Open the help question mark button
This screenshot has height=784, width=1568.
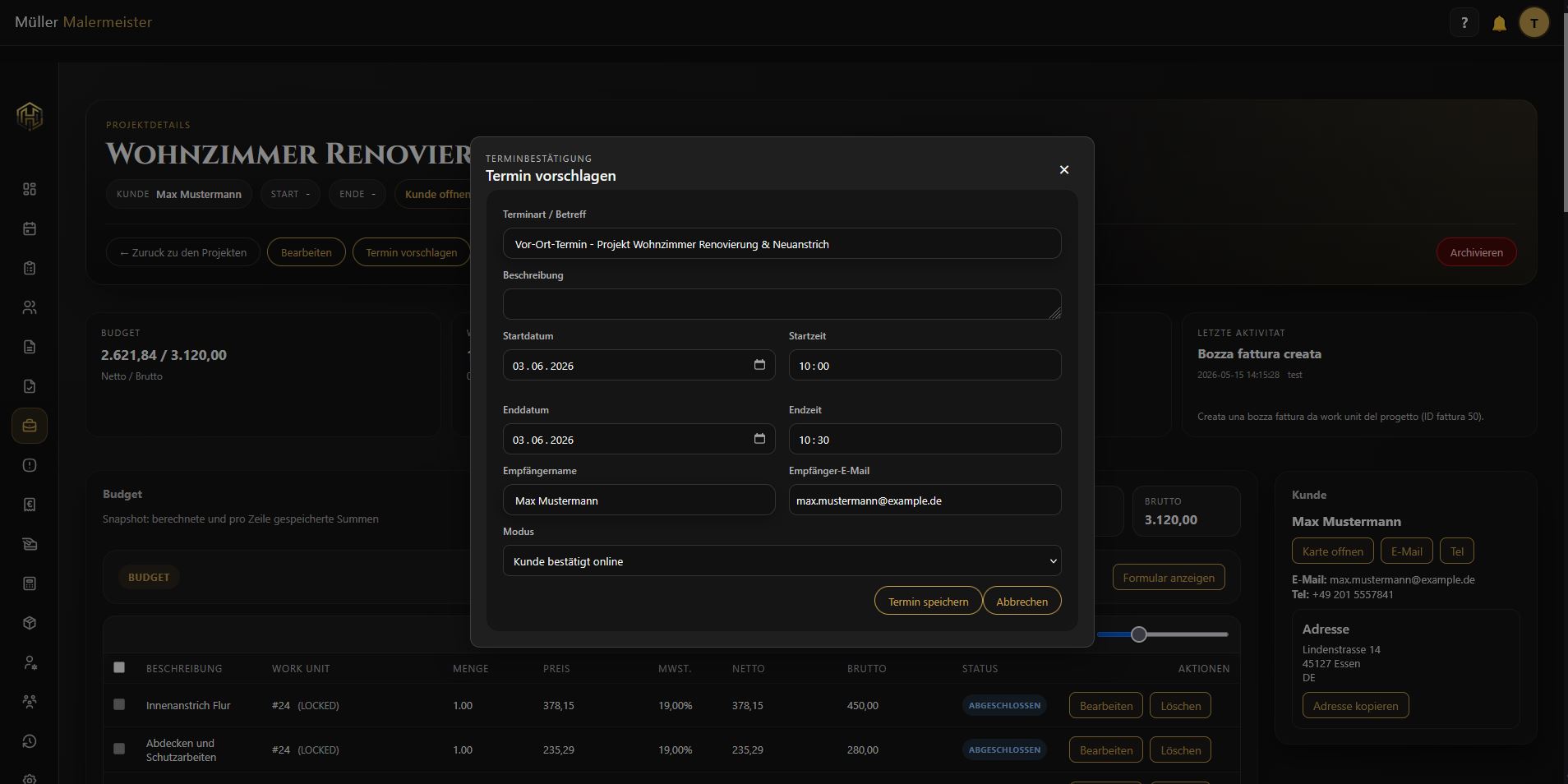click(1464, 23)
